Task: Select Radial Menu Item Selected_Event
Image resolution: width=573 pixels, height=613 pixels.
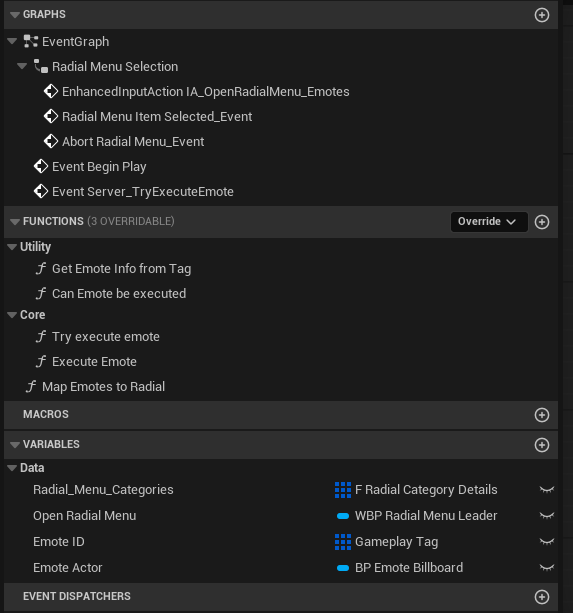Action: pyautogui.click(x=157, y=117)
